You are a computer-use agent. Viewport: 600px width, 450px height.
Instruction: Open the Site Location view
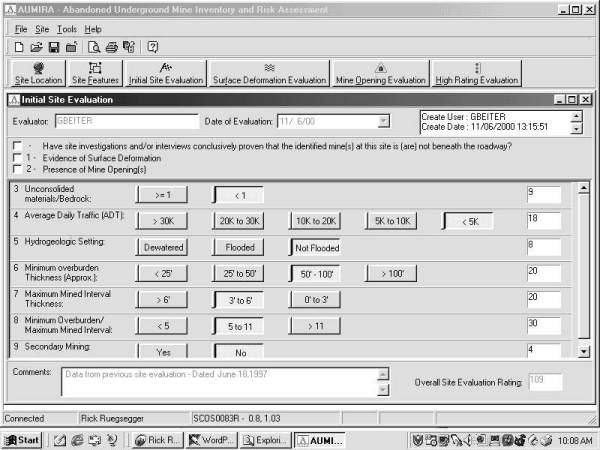coord(36,74)
